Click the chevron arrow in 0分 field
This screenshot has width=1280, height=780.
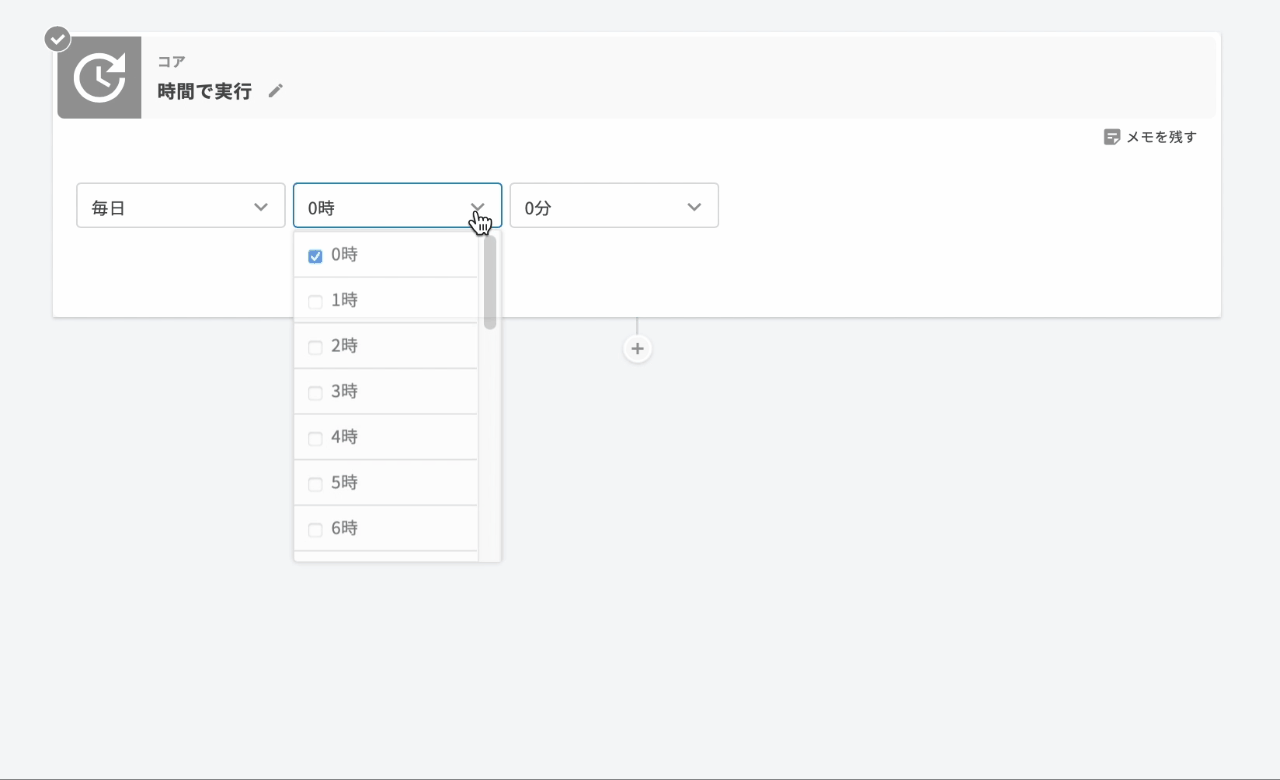point(694,207)
